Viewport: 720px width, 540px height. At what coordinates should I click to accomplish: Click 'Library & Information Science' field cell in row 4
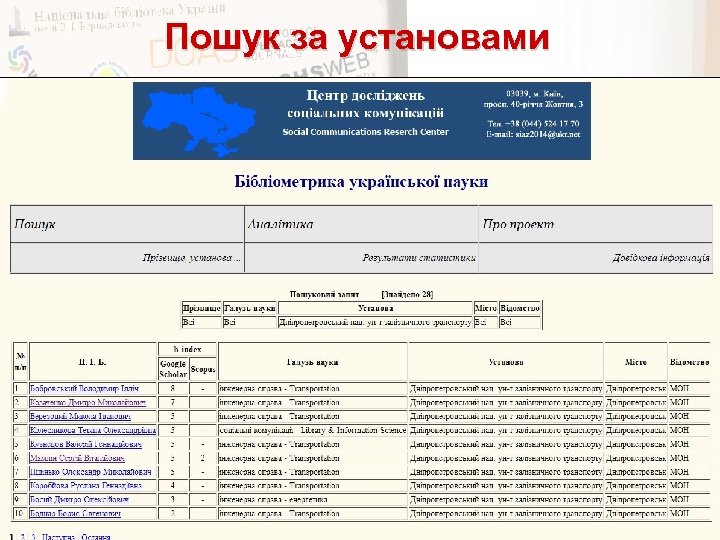(313, 430)
